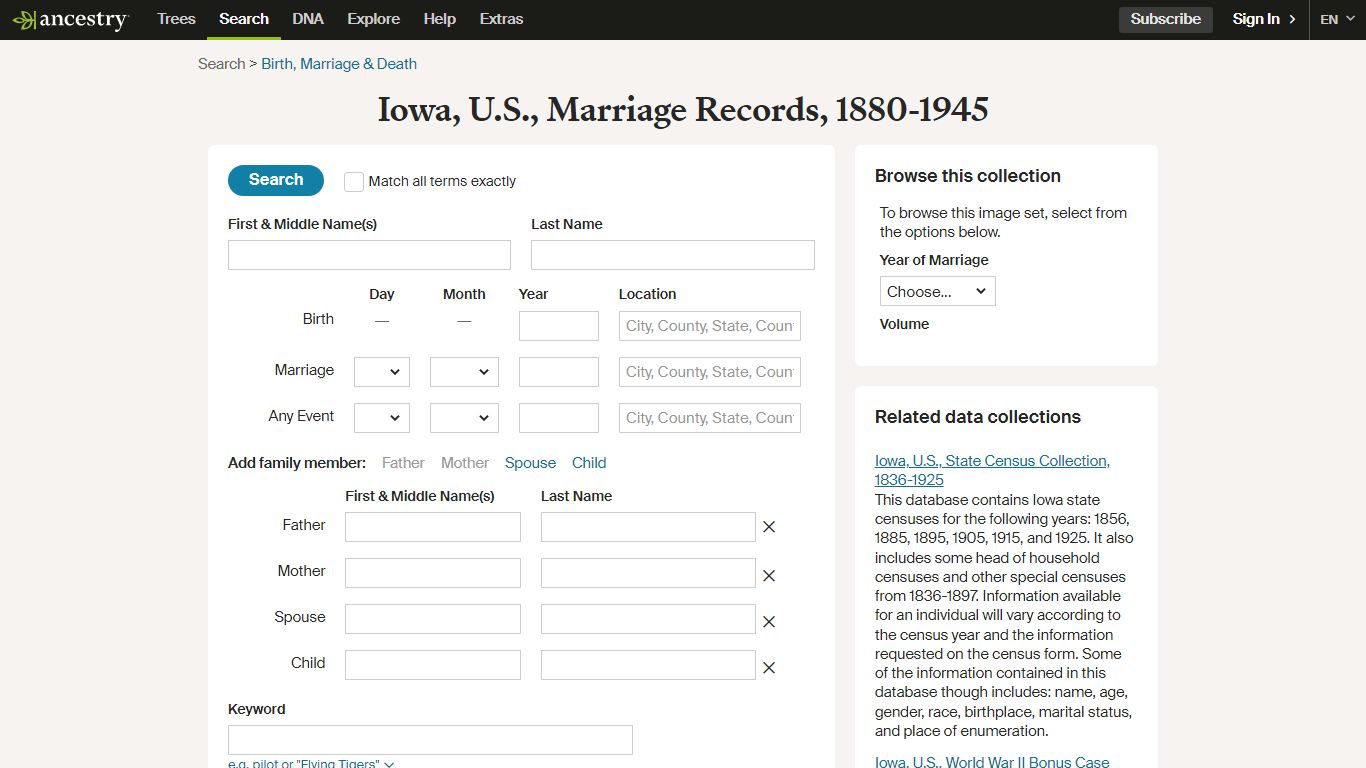The height and width of the screenshot is (768, 1366).
Task: Focus the Birth year field
Action: [559, 326]
